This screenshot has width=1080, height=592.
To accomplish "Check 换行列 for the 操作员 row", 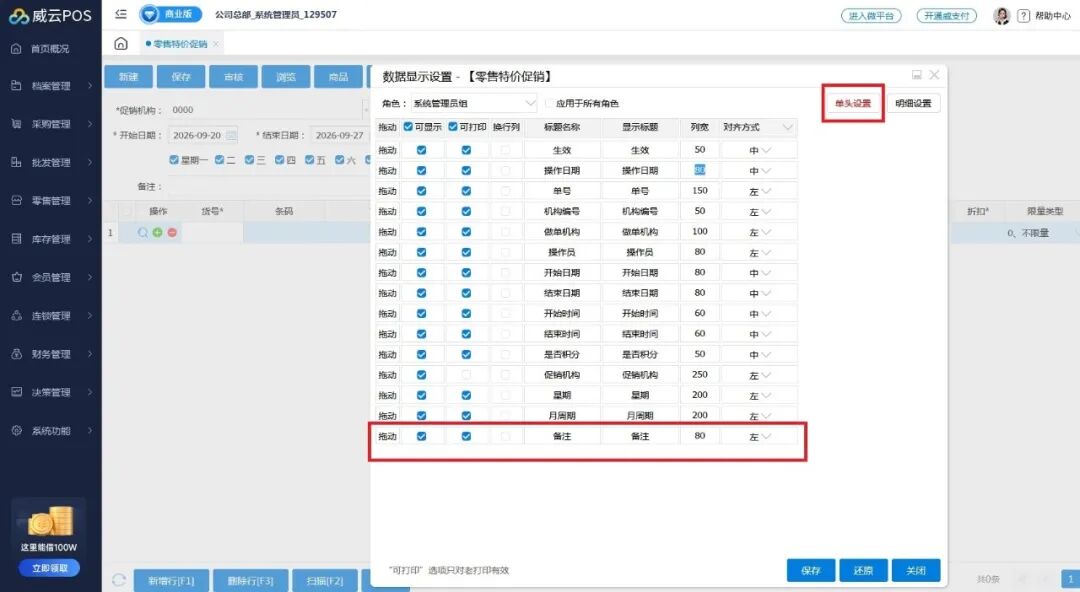I will (506, 252).
